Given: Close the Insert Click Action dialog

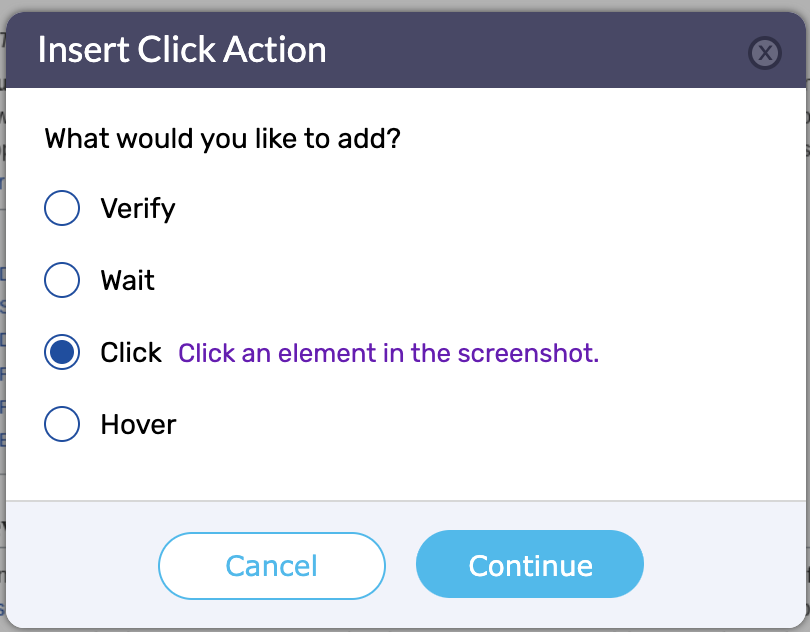Looking at the screenshot, I should point(765,53).
